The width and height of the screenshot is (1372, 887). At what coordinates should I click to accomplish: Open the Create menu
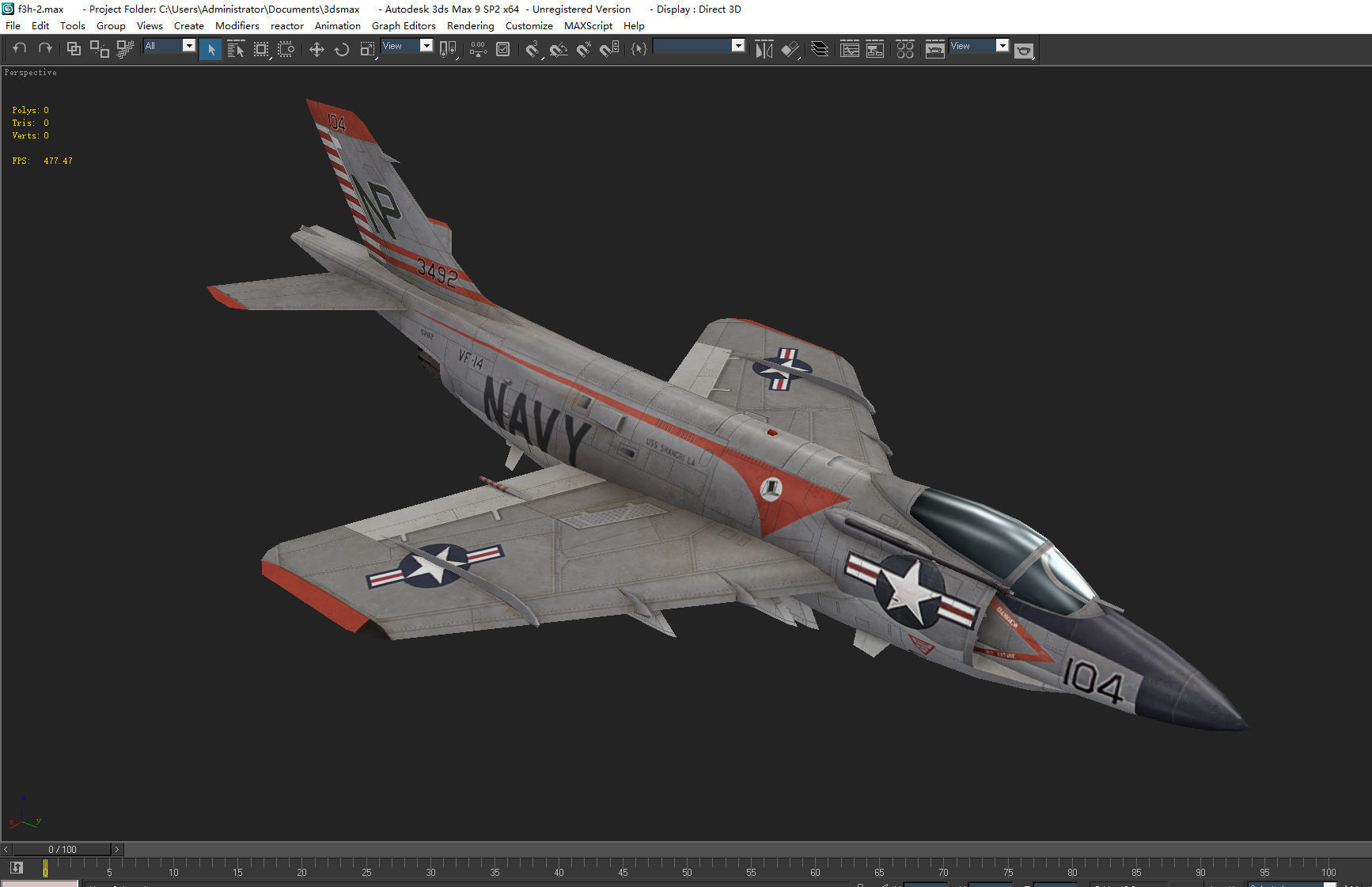[x=189, y=25]
